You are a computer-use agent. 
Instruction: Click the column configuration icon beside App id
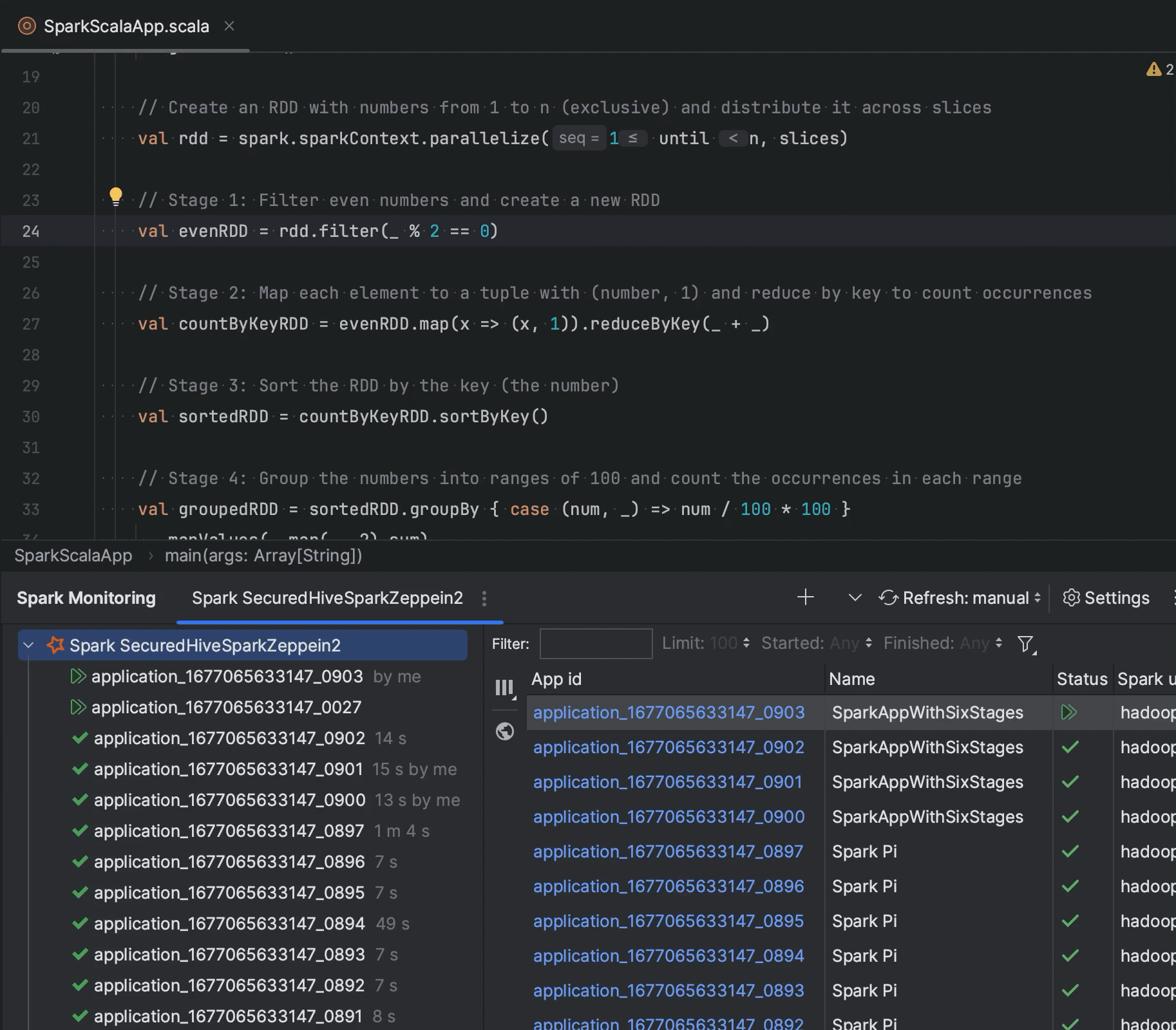pos(505,688)
